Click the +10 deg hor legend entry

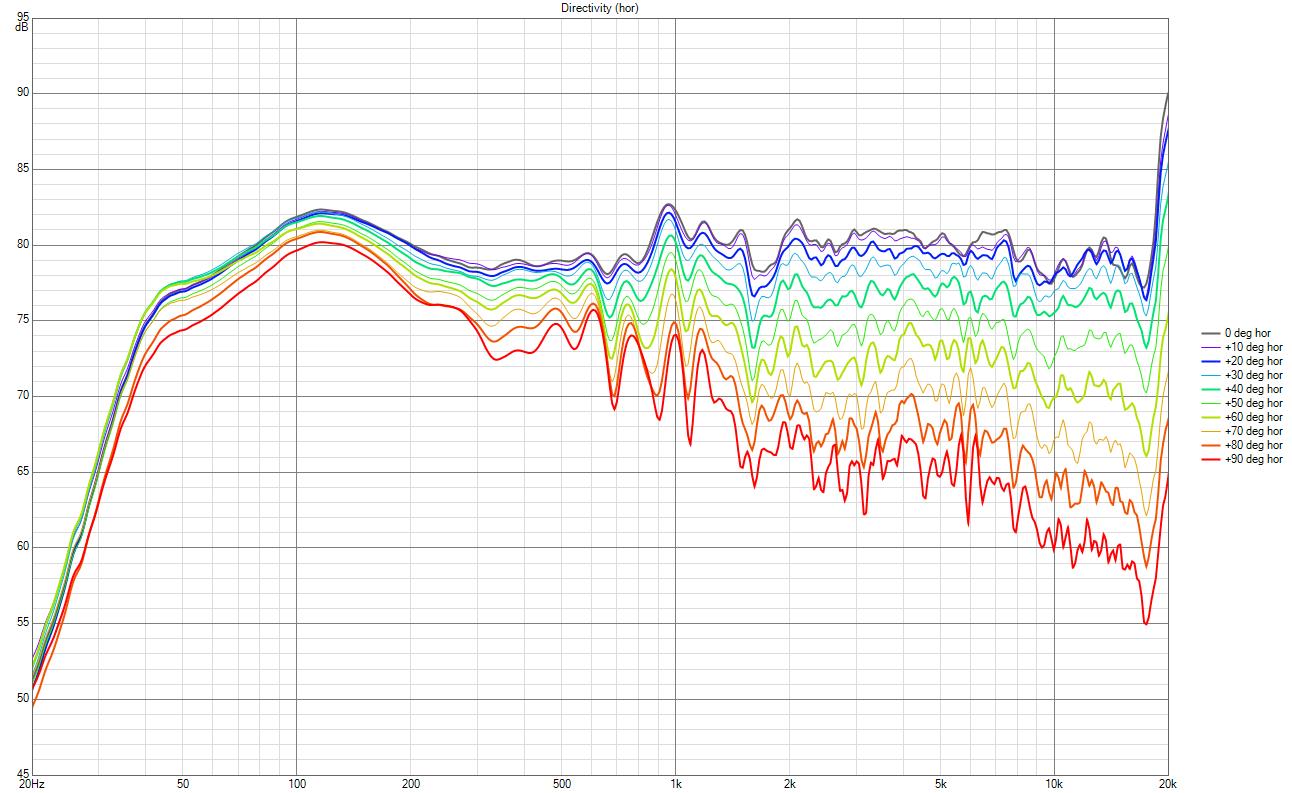coord(1241,346)
